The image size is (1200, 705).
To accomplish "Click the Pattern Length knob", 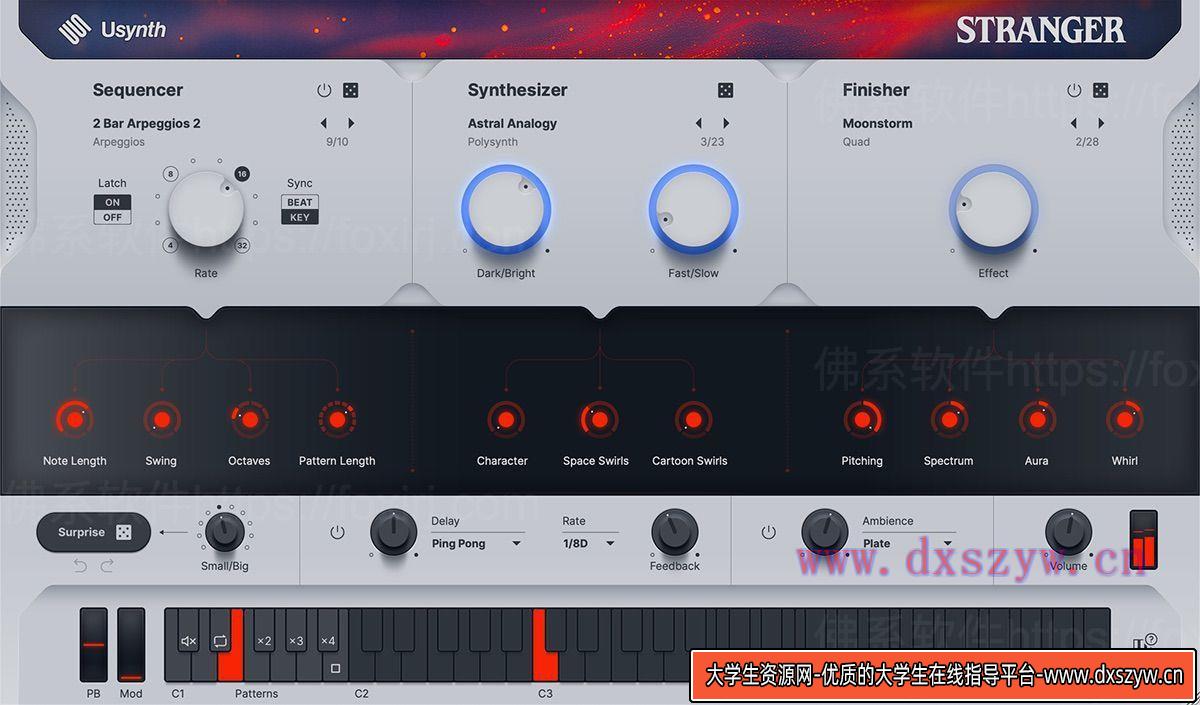I will 337,419.
